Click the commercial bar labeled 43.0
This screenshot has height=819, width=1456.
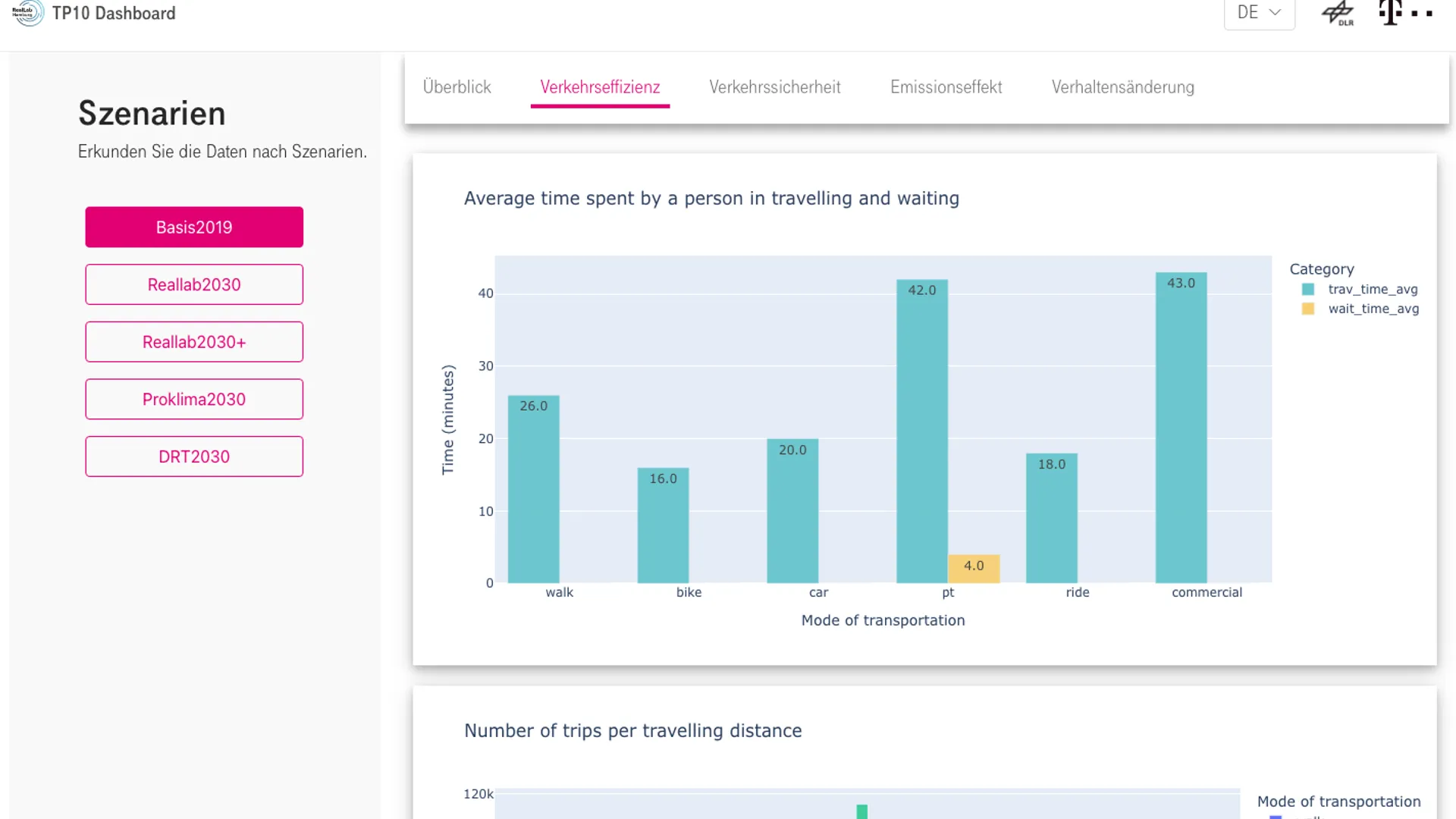pyautogui.click(x=1181, y=428)
